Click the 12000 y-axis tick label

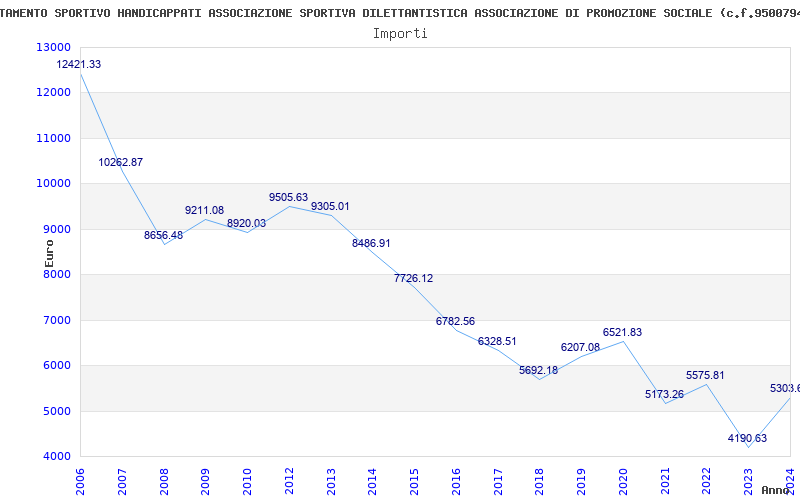click(54, 92)
